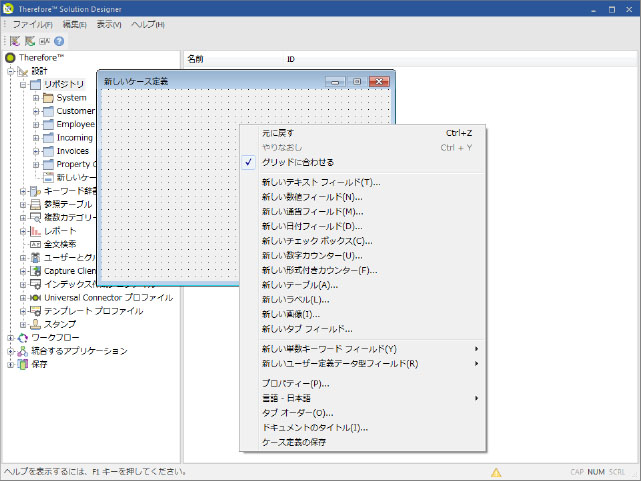The width and height of the screenshot is (641, 481).
Task: Click the Universal Connector profile icon
Action: click(35, 298)
